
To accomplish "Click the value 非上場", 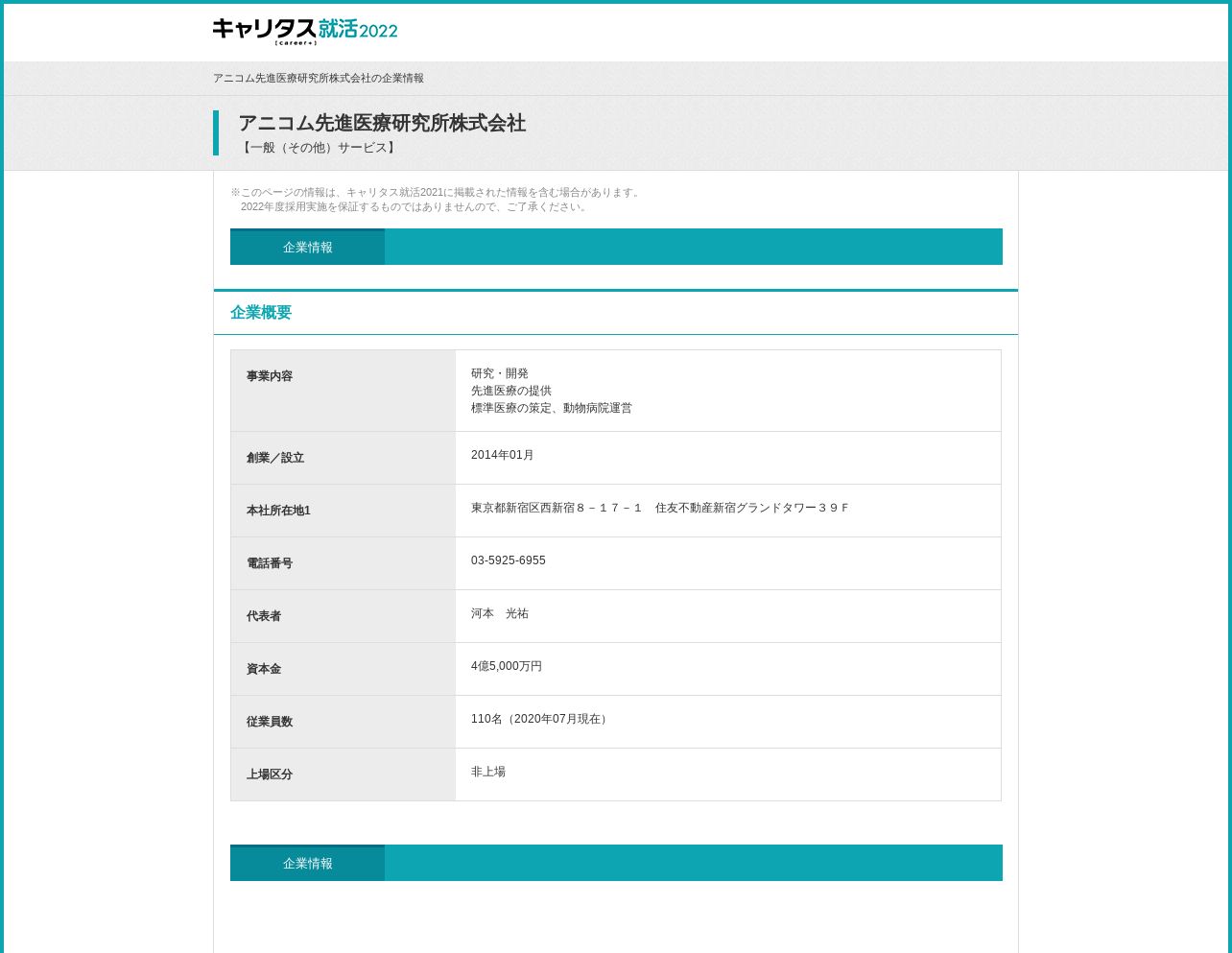I will point(488,772).
